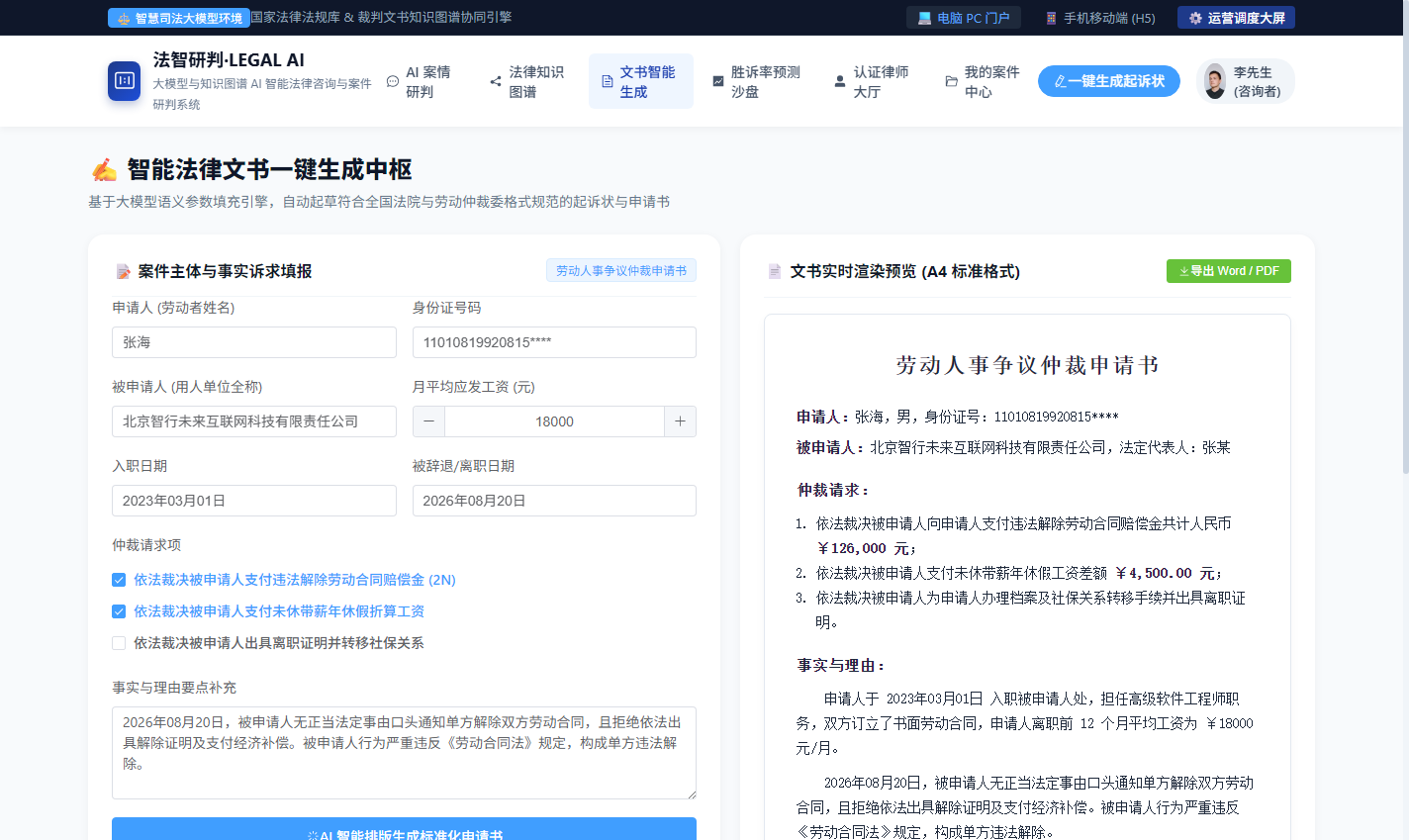Click the 被申请人 company name field
Viewport: 1409px width, 840px height.
[253, 421]
